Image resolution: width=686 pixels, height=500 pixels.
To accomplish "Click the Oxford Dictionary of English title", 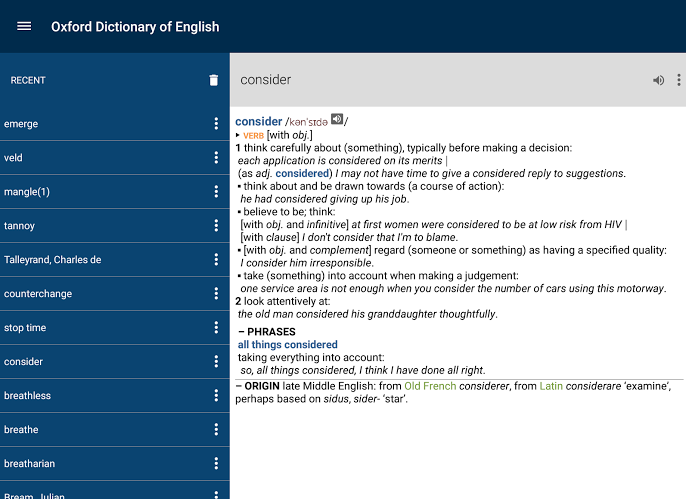I will [135, 27].
